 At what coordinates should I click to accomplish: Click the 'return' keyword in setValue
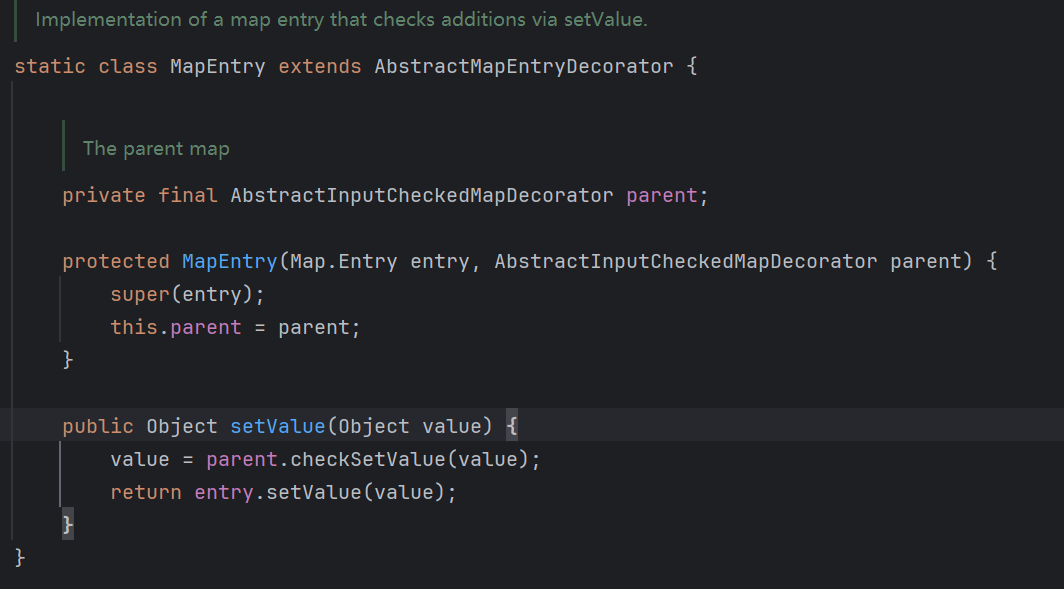coord(146,493)
